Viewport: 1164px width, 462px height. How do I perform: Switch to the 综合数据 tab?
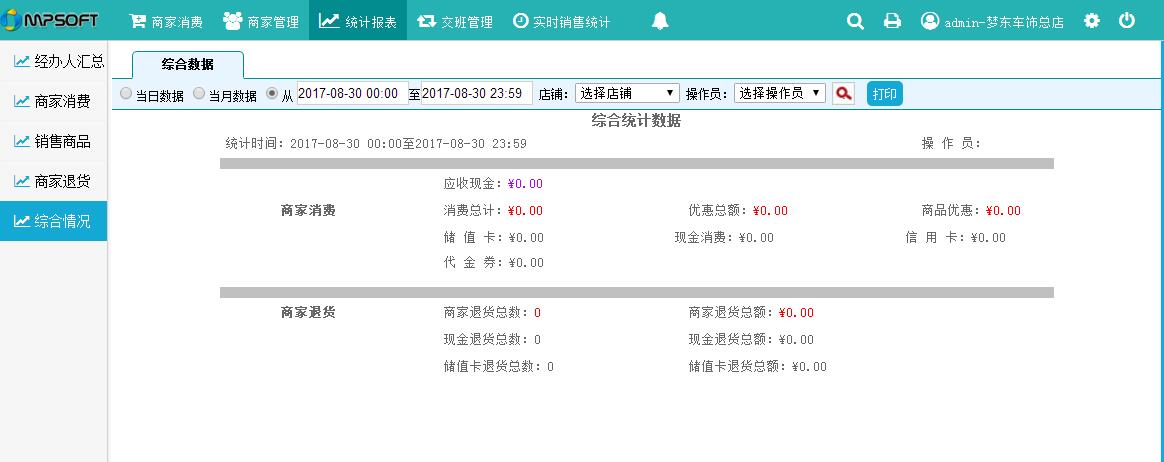coord(187,65)
